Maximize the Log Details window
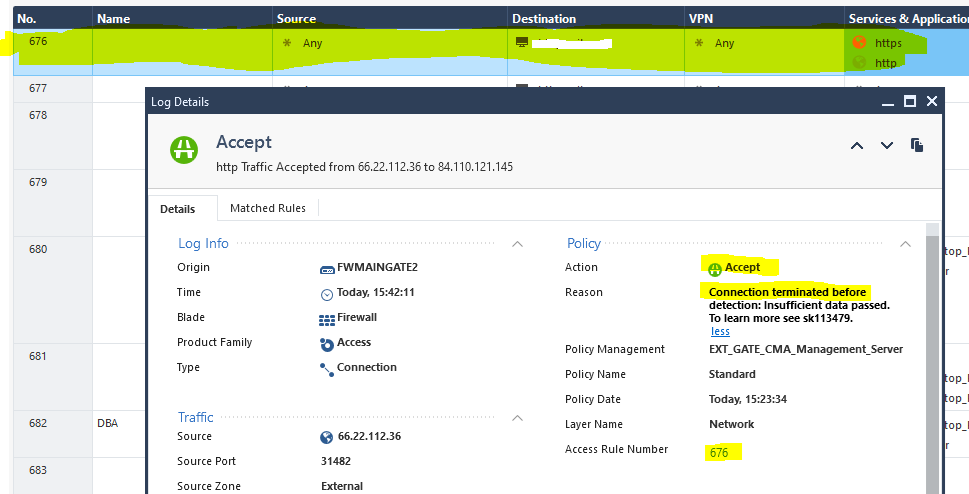This screenshot has height=494, width=969. click(909, 102)
